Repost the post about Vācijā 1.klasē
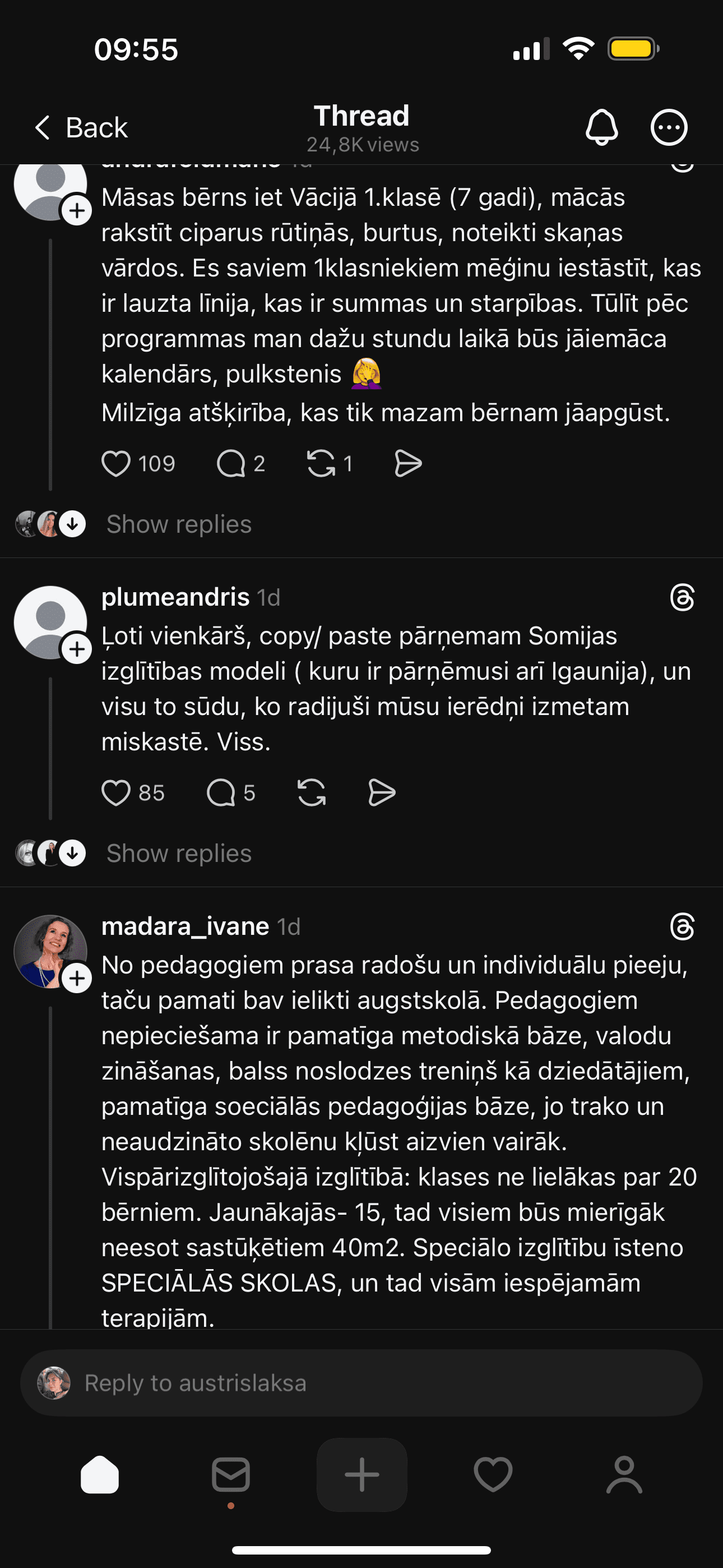723x1568 pixels. pos(321,464)
